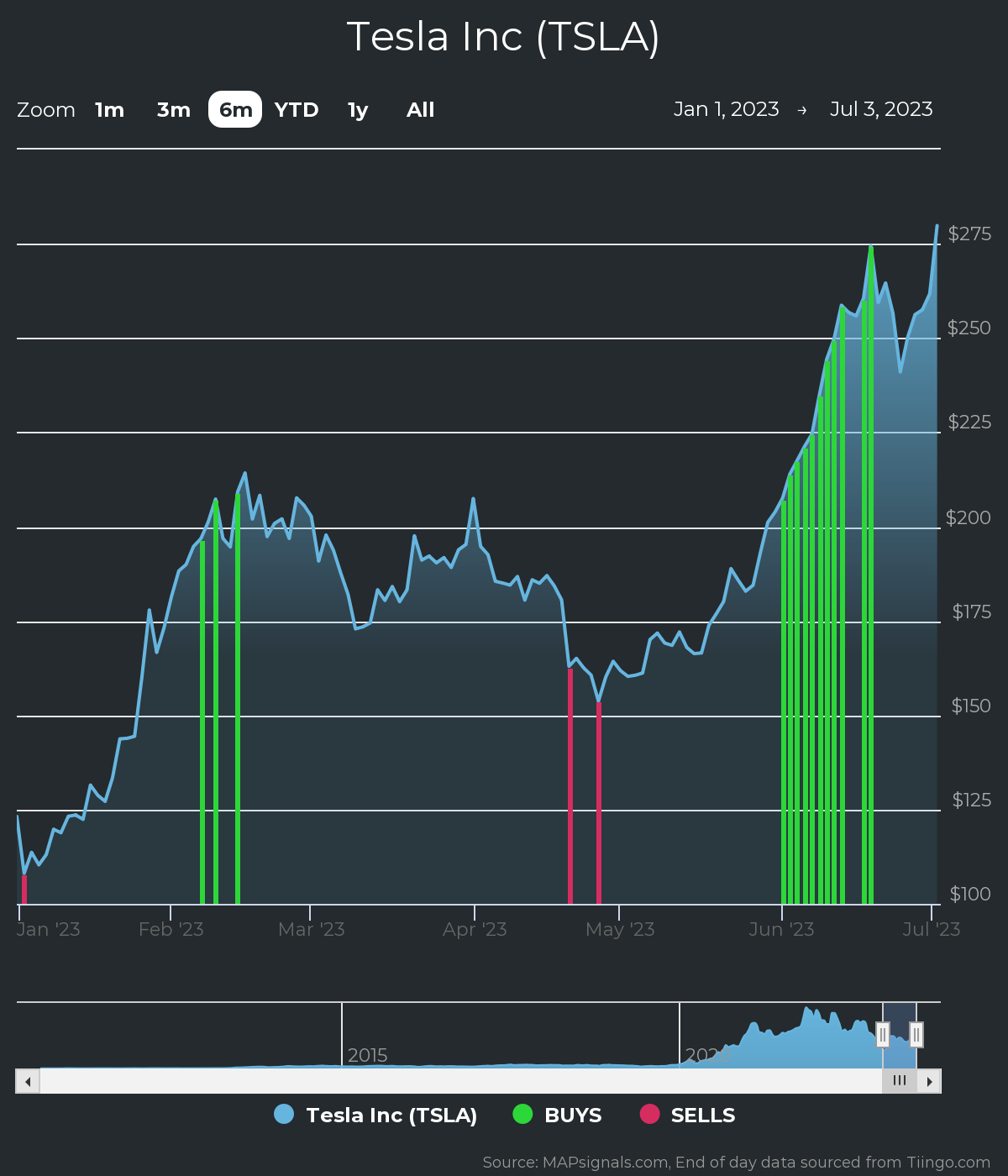Click the $225 y-axis label
Viewport: 1008px width, 1176px height.
(969, 422)
